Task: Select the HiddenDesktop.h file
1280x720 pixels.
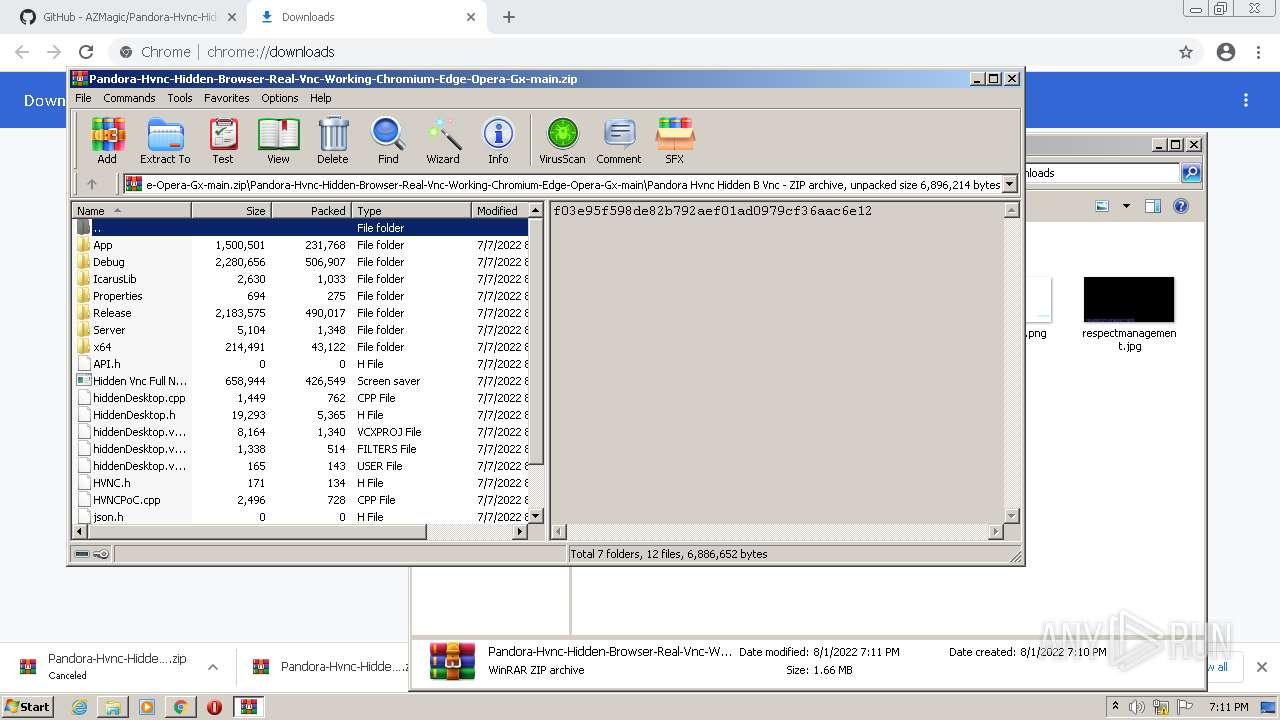Action: (301, 415)
